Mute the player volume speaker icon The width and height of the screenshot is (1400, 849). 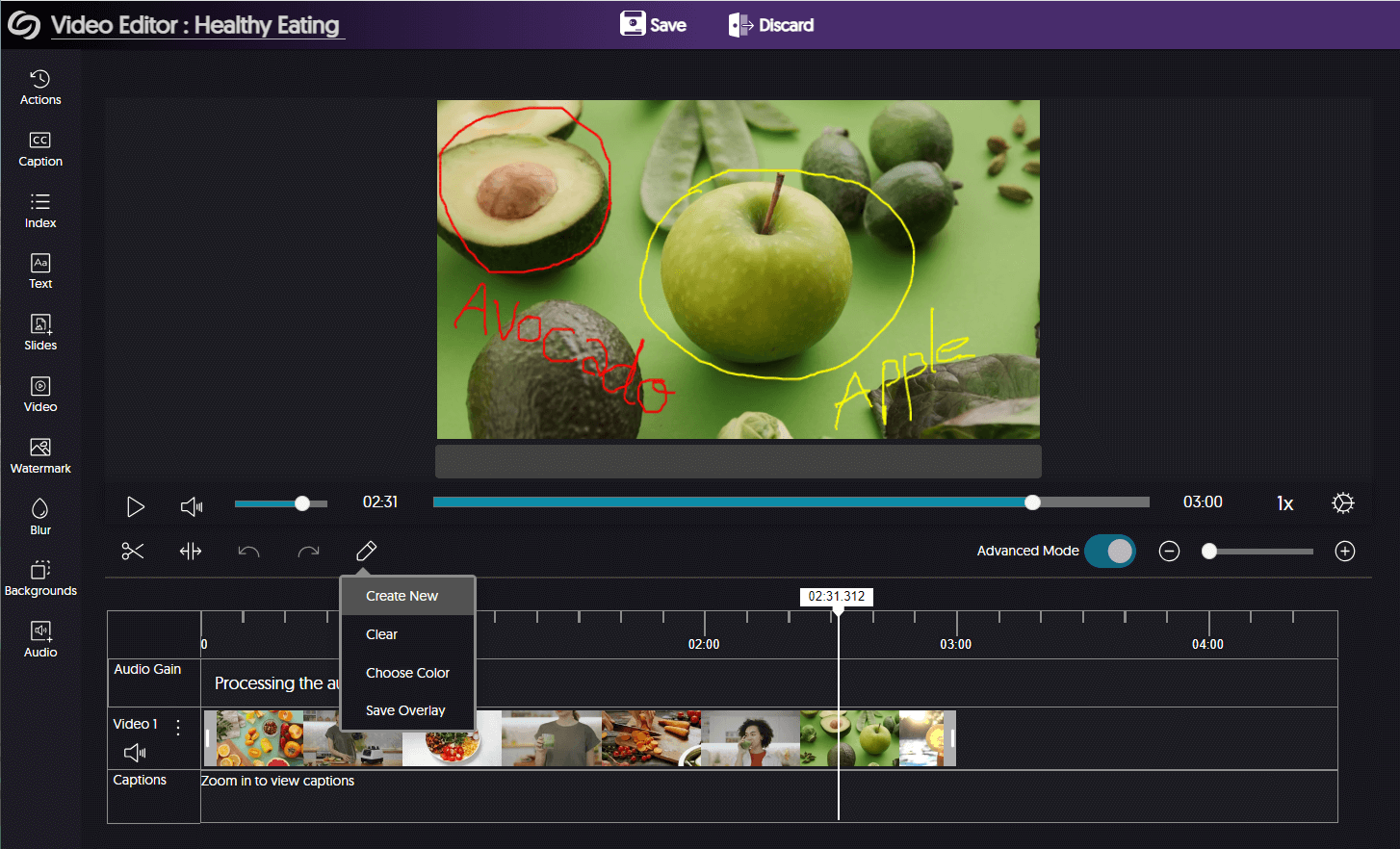click(192, 506)
